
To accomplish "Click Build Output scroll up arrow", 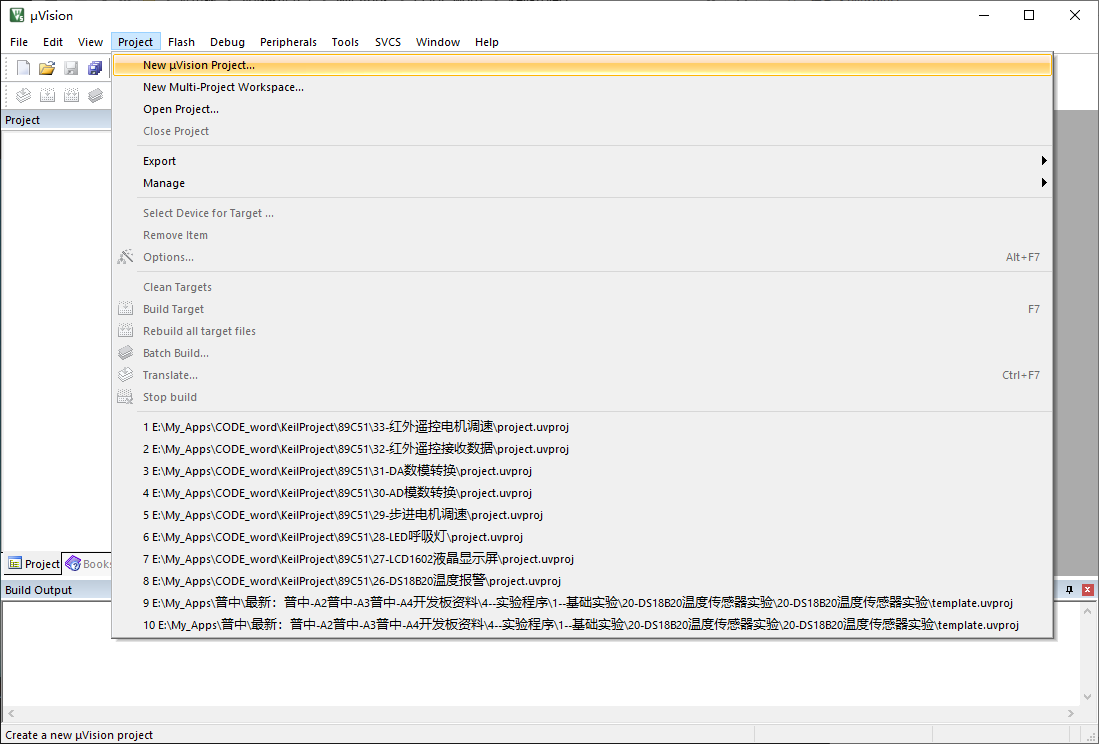I will point(1087,611).
